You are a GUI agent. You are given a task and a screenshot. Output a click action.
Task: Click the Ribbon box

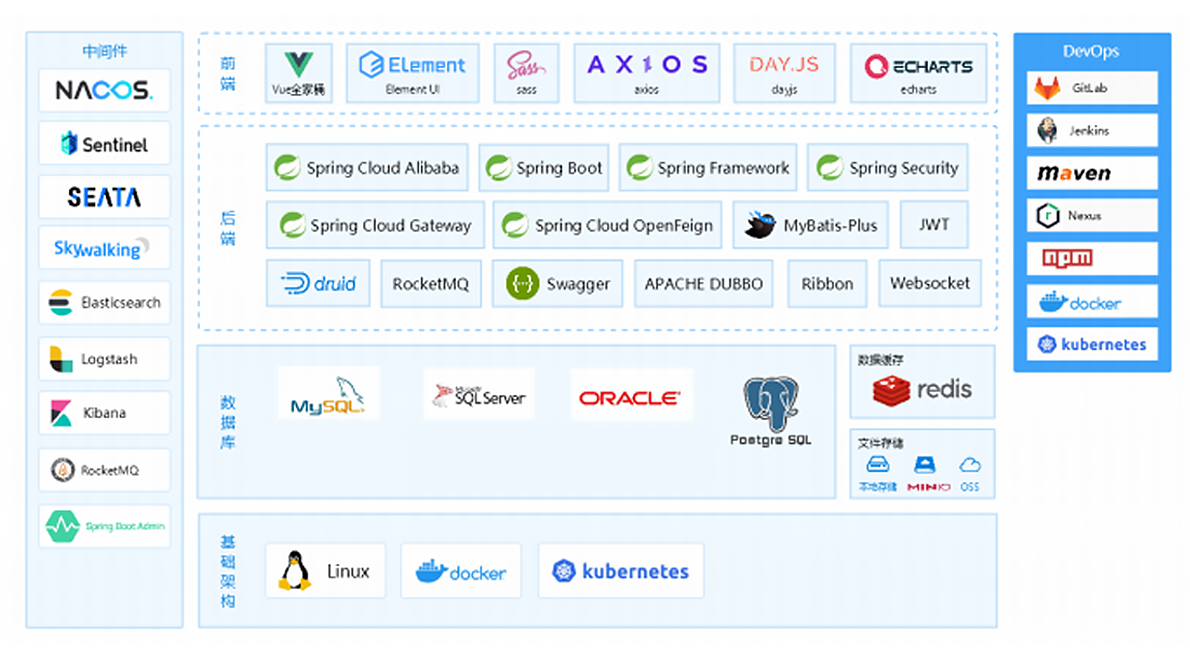pos(827,283)
